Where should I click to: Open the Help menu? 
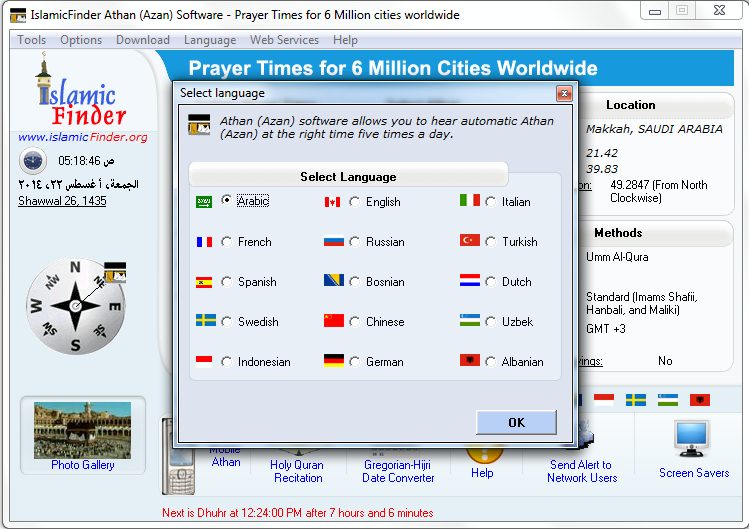pos(345,40)
